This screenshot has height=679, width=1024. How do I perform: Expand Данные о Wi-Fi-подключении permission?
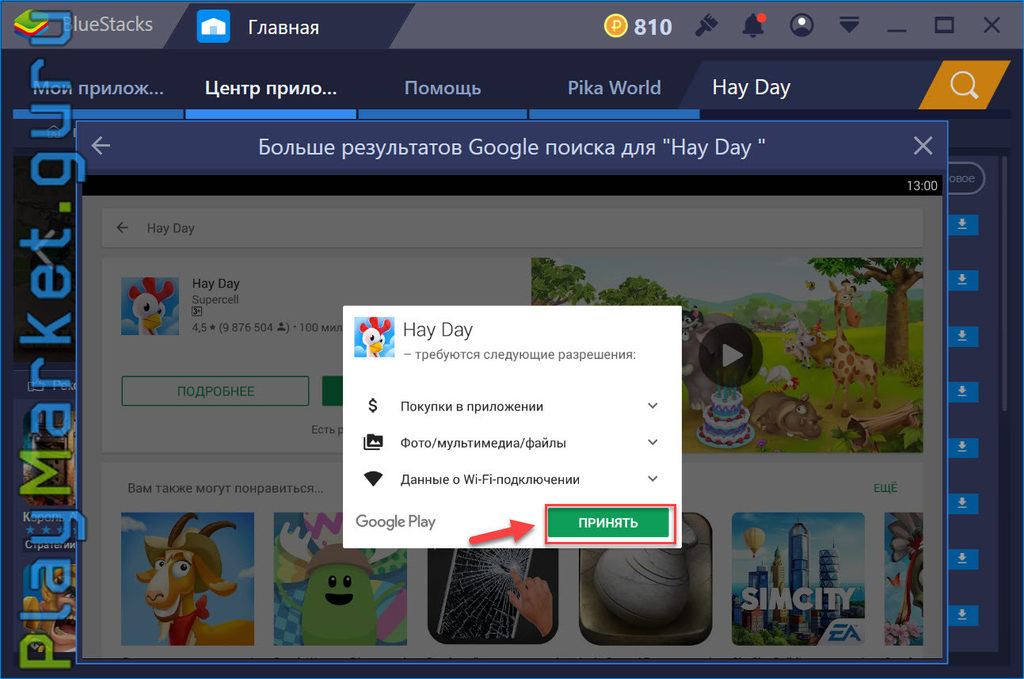point(652,479)
